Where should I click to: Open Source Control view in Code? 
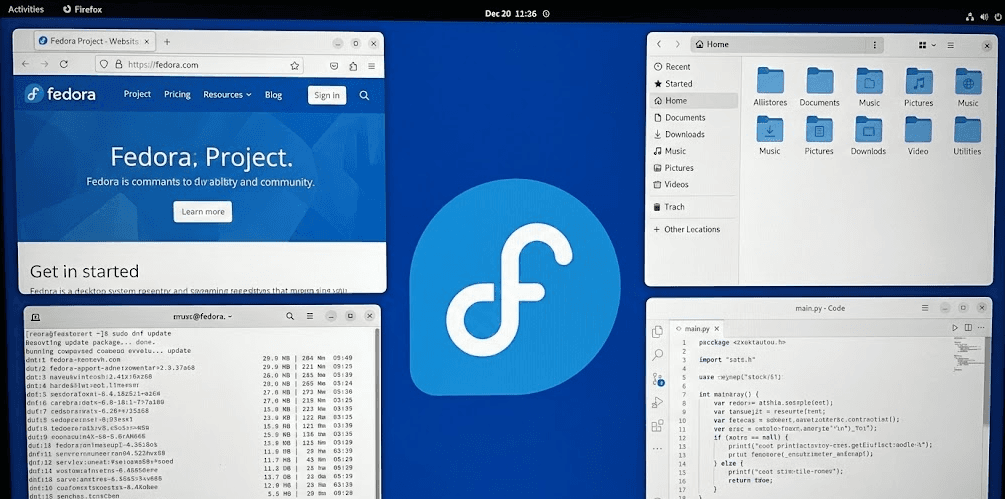pos(657,379)
